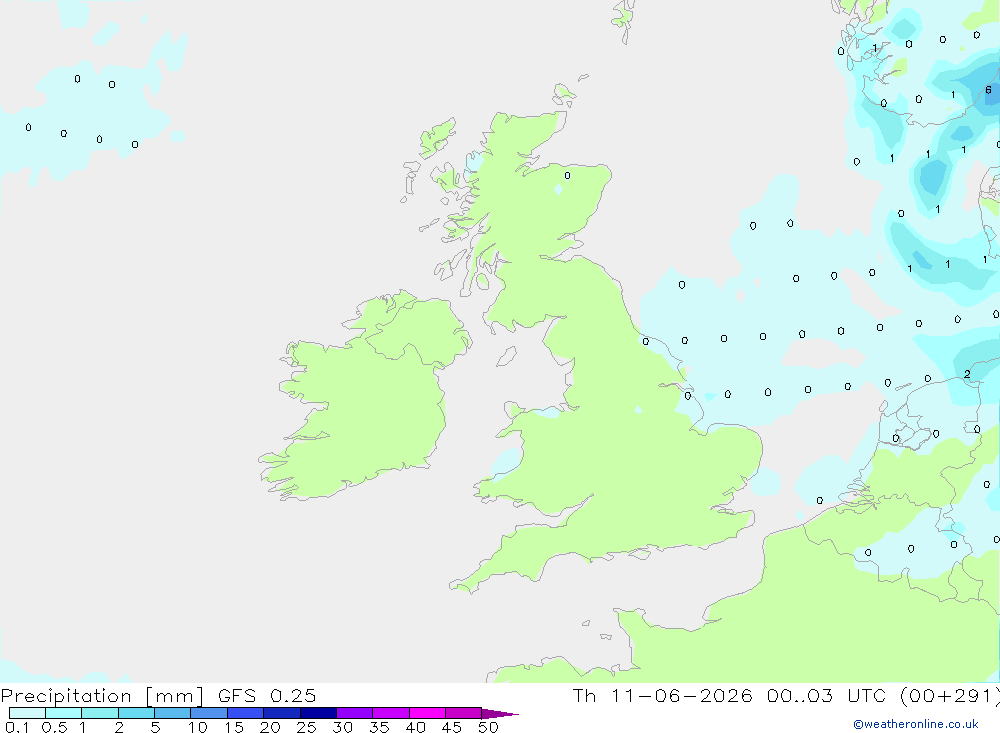Click the '0.1' legend scale label
This screenshot has width=1000, height=733.
pos(17,727)
